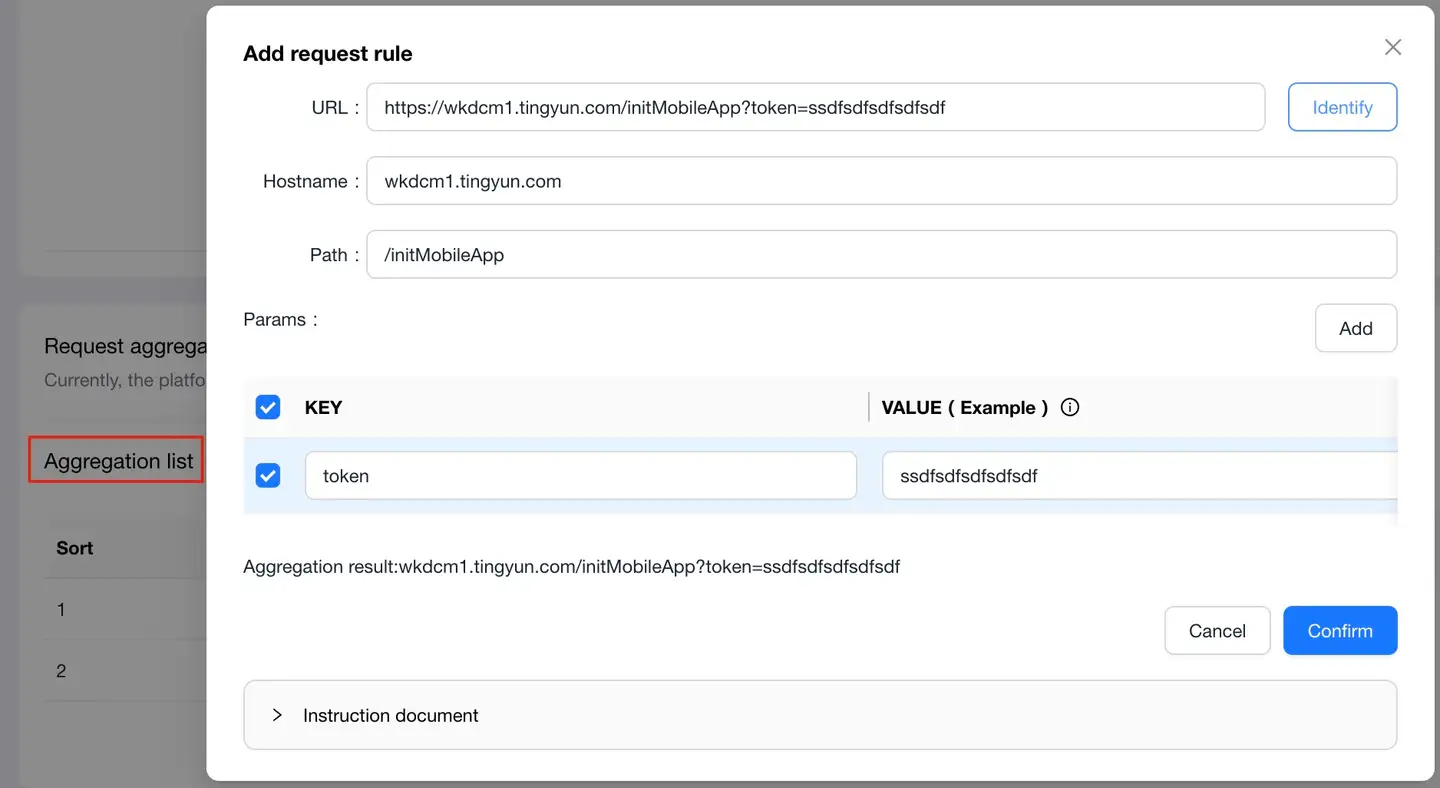
Task: Edit the token key input
Action: pyautogui.click(x=580, y=476)
